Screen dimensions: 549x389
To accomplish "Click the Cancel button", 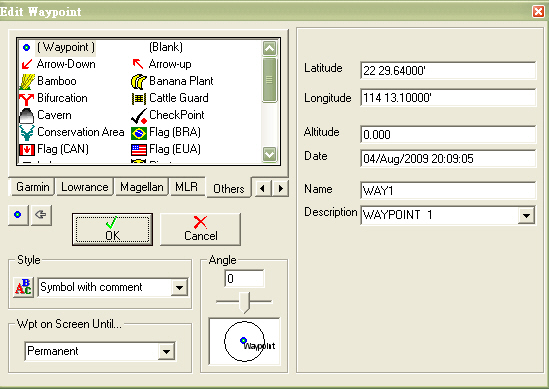I will [x=200, y=229].
